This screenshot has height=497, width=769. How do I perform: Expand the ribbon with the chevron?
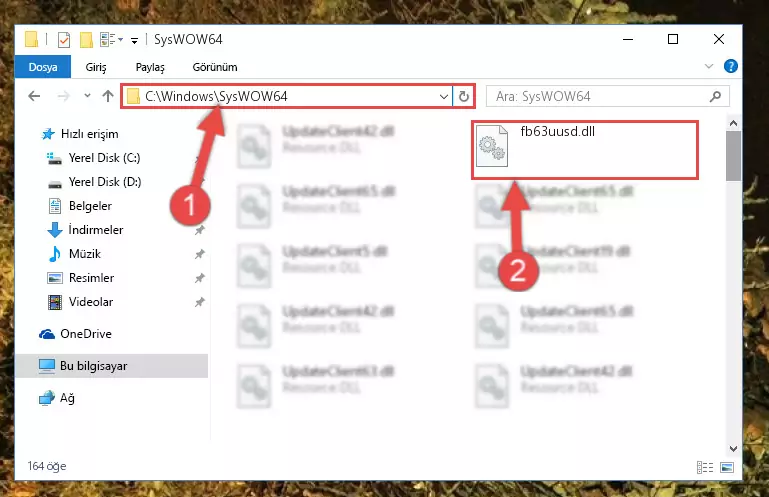[x=709, y=66]
